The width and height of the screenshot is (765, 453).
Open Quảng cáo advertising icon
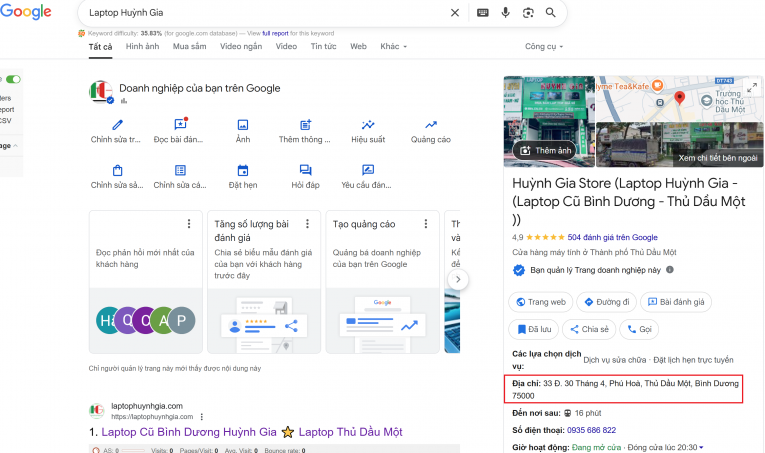(x=430, y=125)
